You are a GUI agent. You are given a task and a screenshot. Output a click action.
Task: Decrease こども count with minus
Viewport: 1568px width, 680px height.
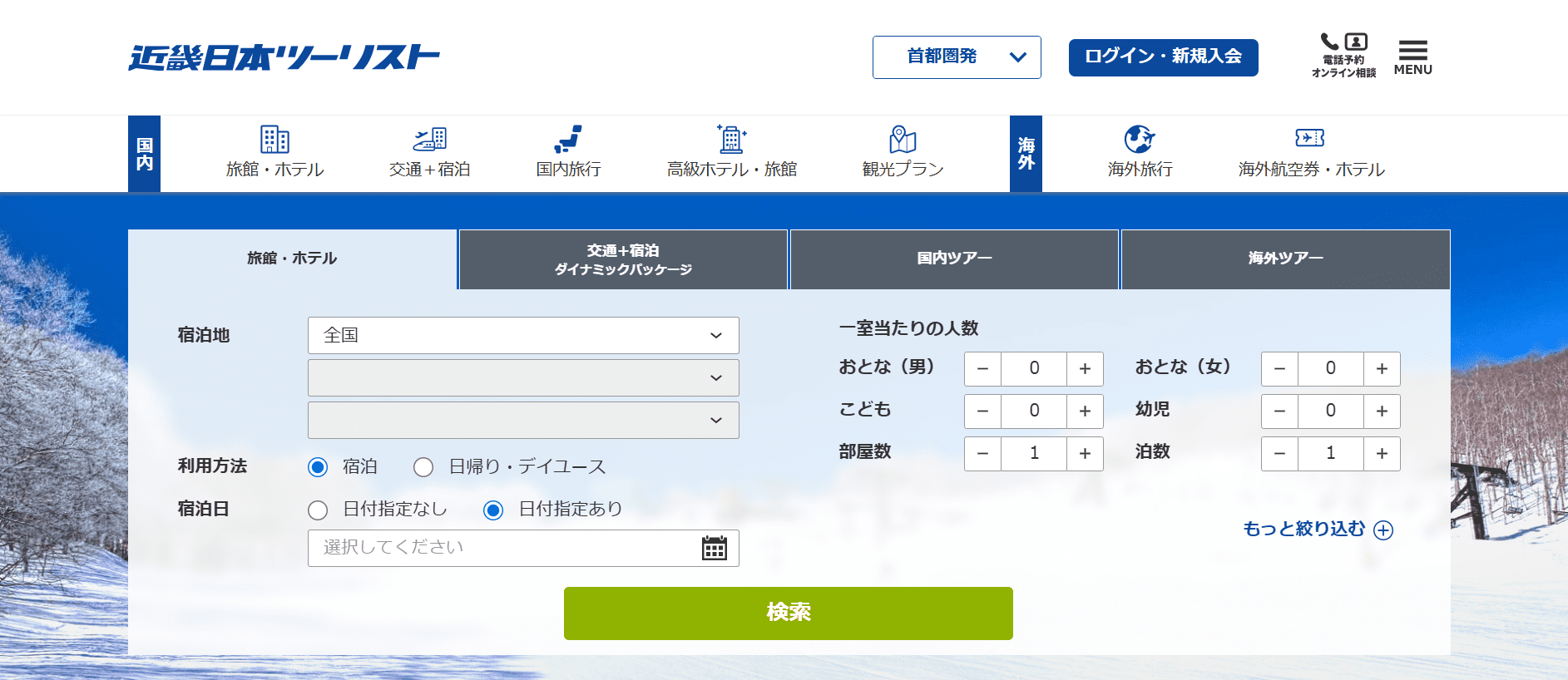(x=982, y=411)
